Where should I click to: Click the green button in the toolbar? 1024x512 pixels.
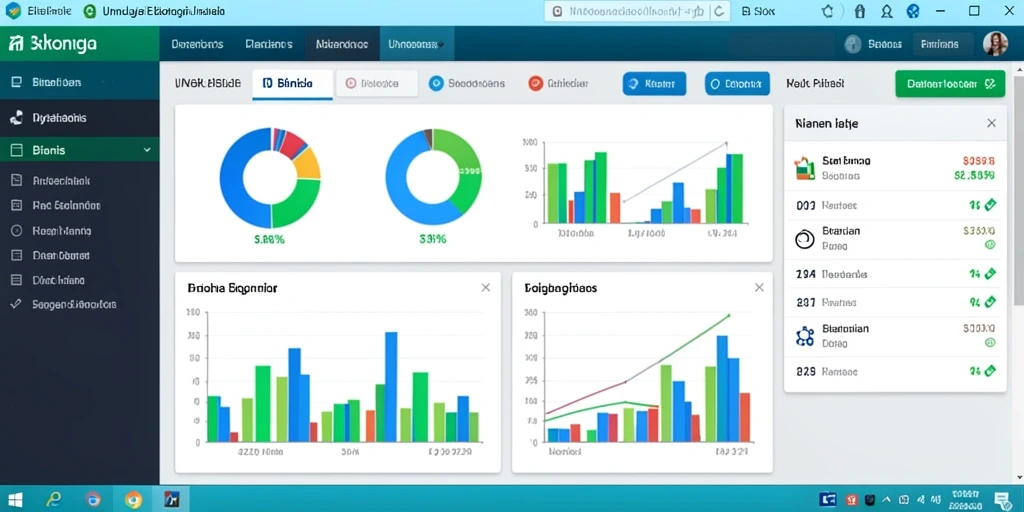tap(950, 84)
